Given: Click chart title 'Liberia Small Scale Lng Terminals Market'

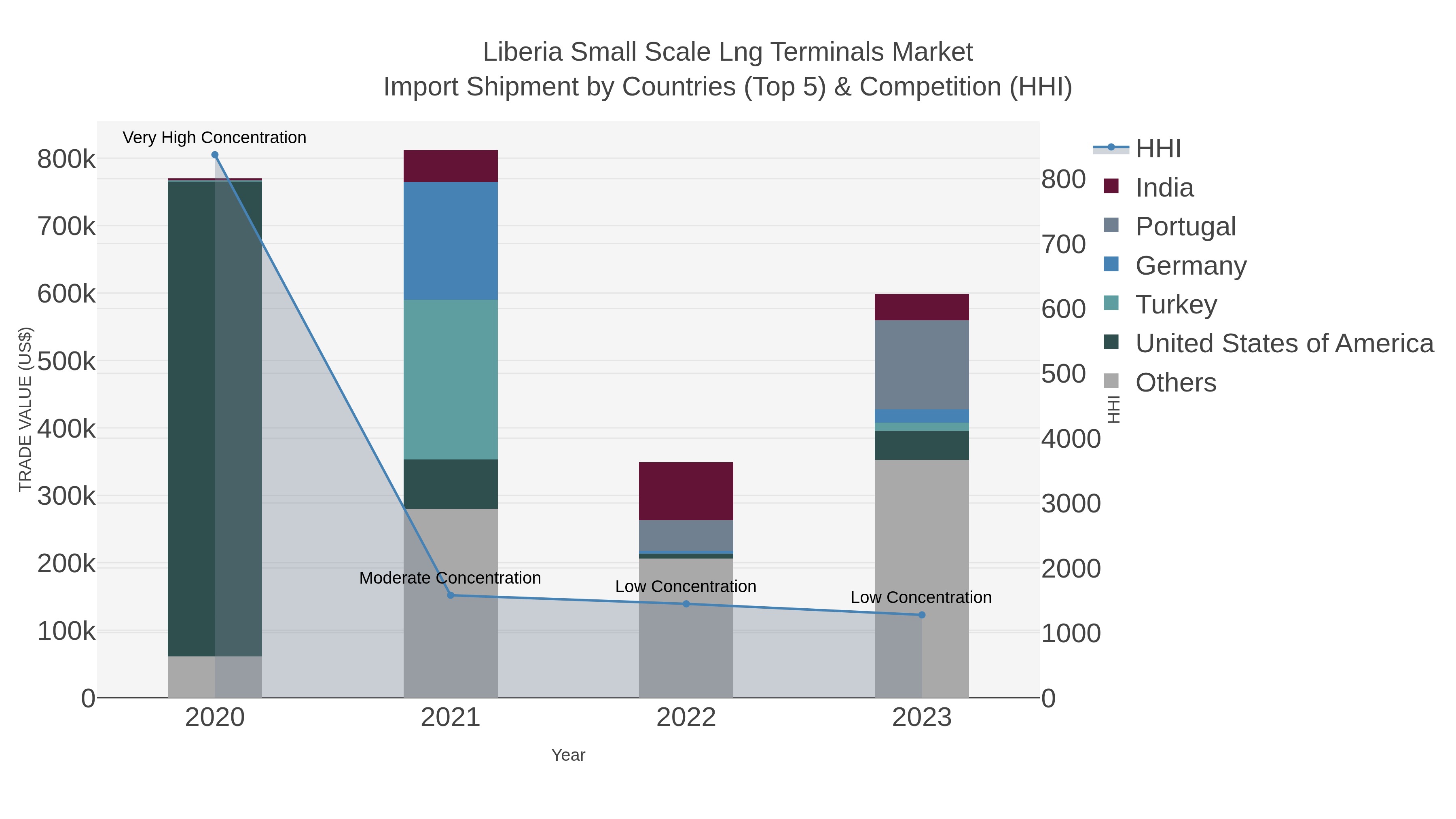Looking at the screenshot, I should point(728,52).
